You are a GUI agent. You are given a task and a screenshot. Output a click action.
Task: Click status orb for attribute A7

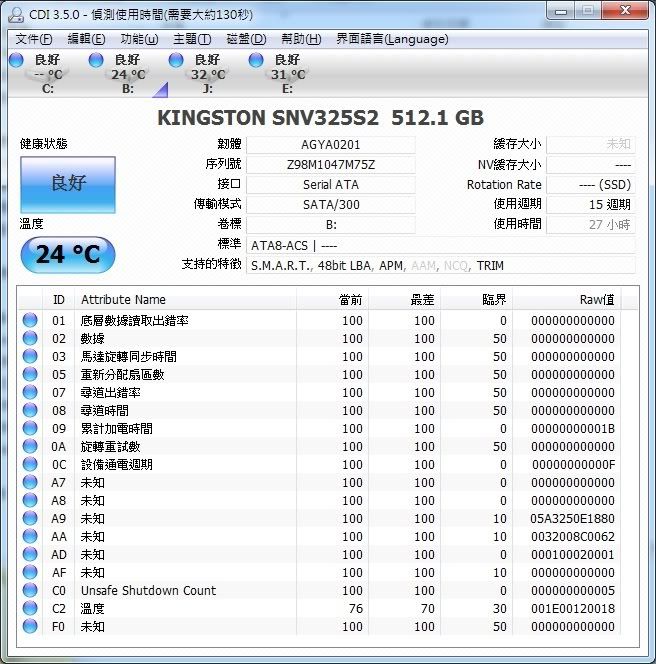click(x=30, y=482)
